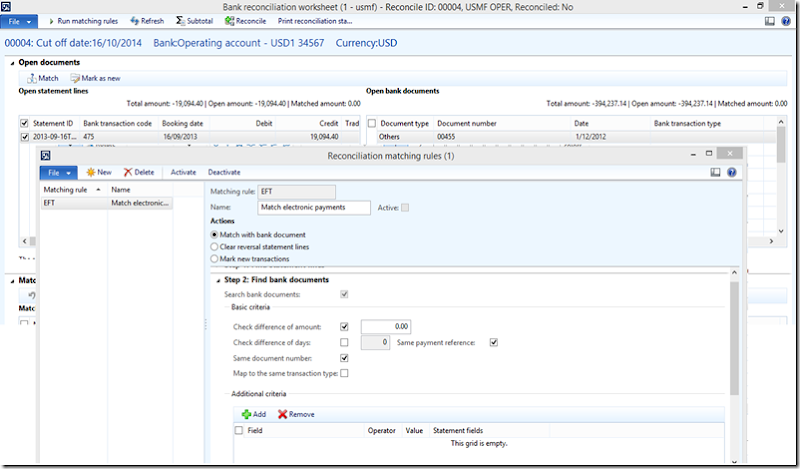Toggle Search bank documents checkbox
This screenshot has width=800, height=469.
(x=344, y=294)
